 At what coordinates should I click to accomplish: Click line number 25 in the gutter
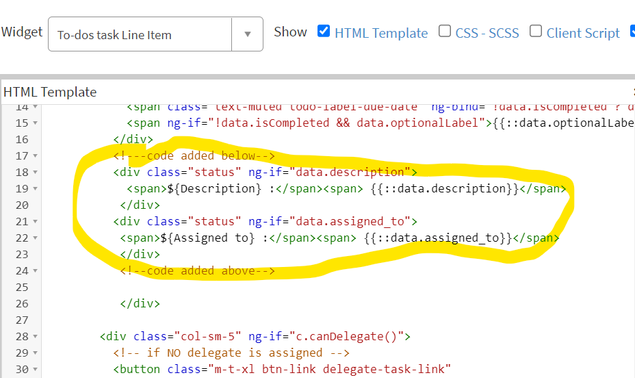[x=22, y=287]
